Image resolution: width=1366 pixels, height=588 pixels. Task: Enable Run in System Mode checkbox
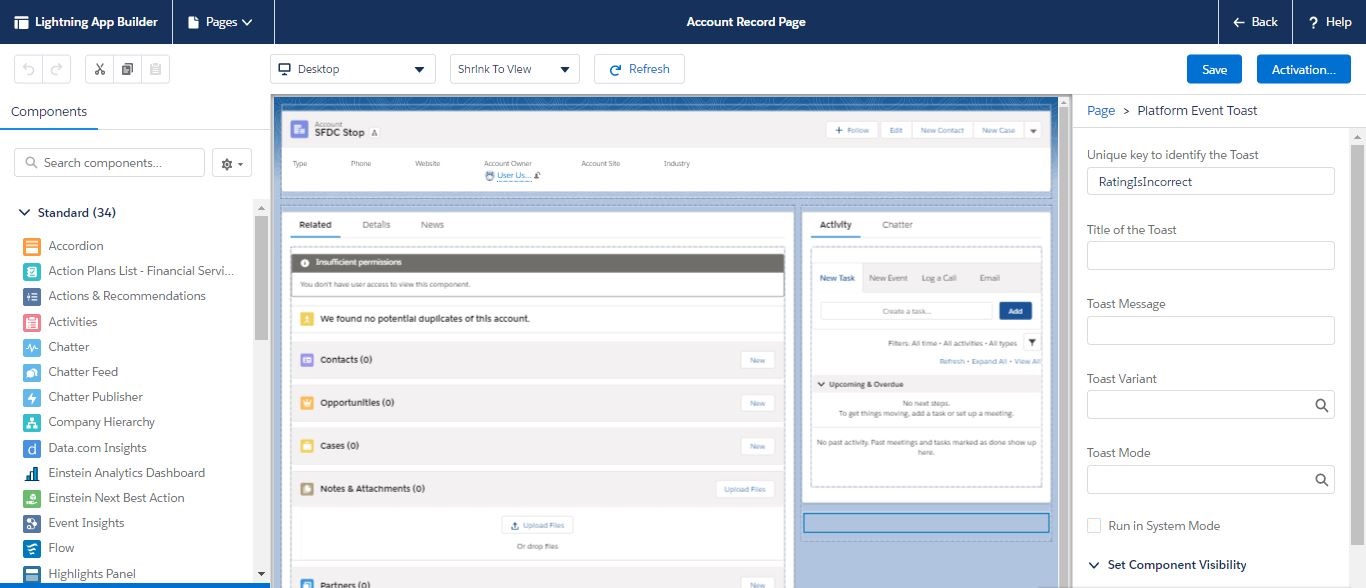click(1094, 526)
